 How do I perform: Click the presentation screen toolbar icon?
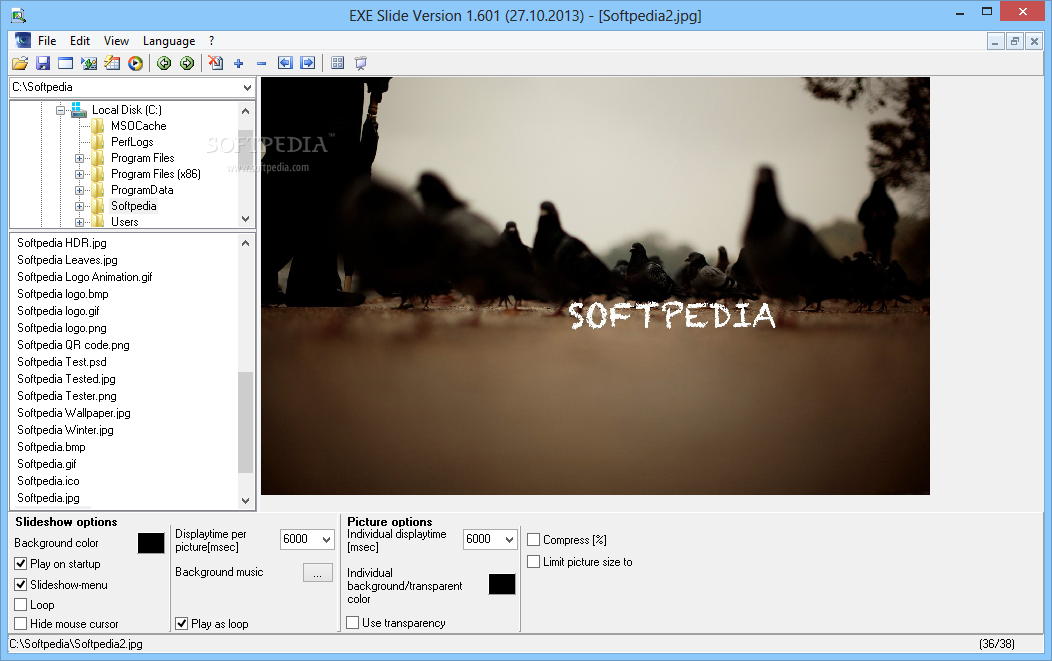[x=361, y=63]
